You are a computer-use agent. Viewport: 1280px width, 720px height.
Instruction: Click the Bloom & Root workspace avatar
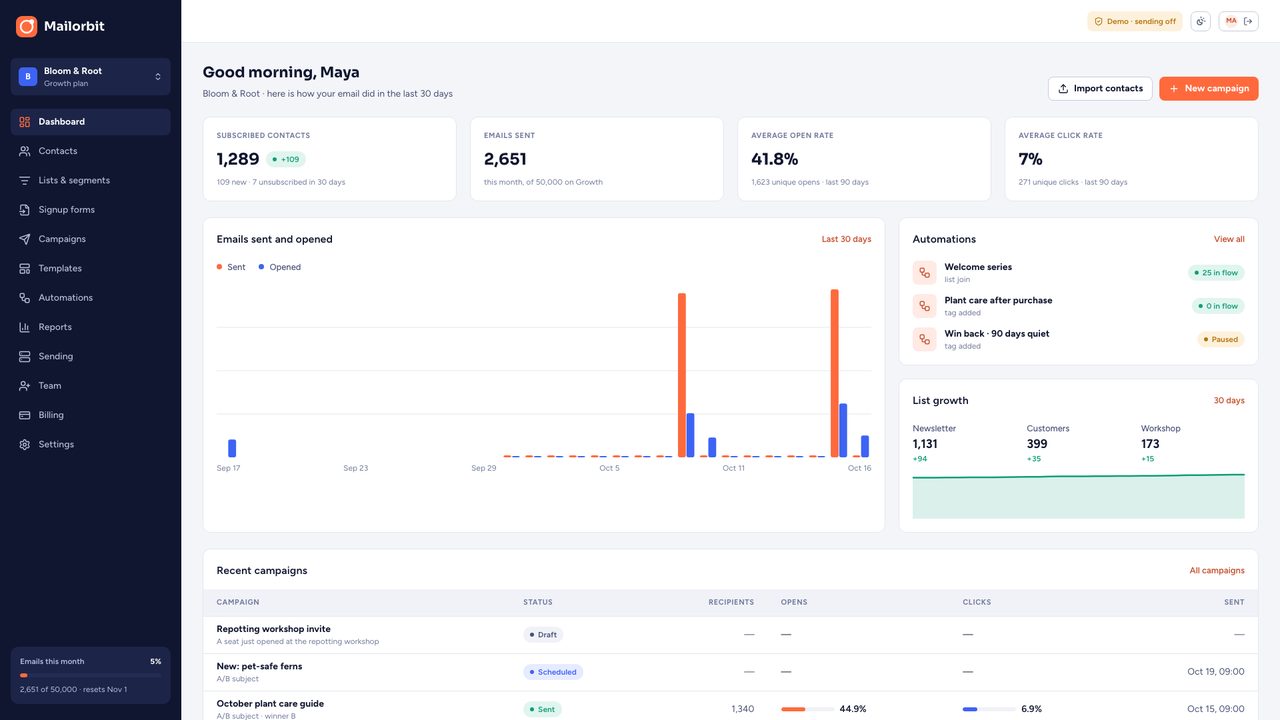28,76
